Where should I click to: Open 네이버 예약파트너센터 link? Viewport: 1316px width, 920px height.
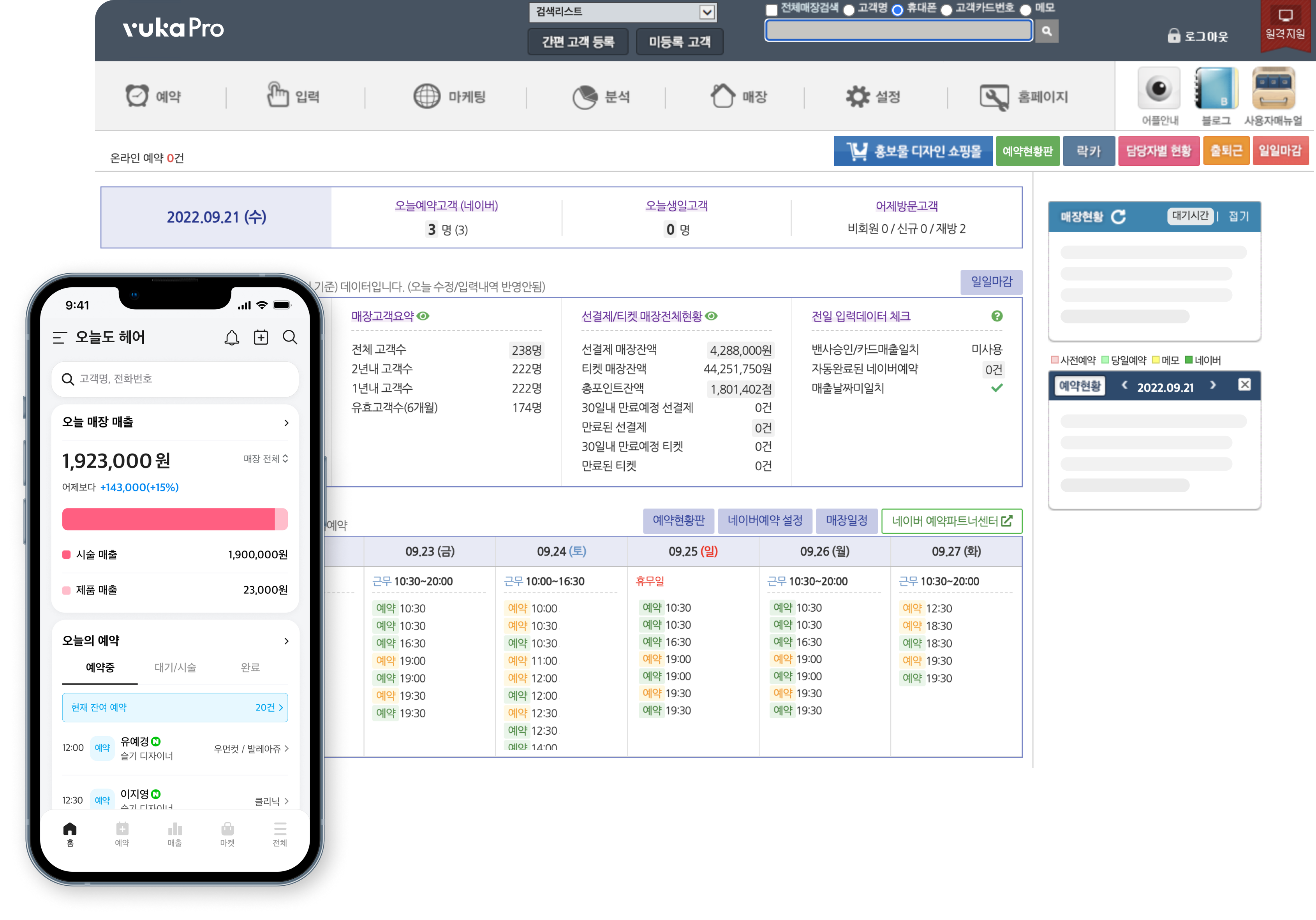(x=951, y=521)
